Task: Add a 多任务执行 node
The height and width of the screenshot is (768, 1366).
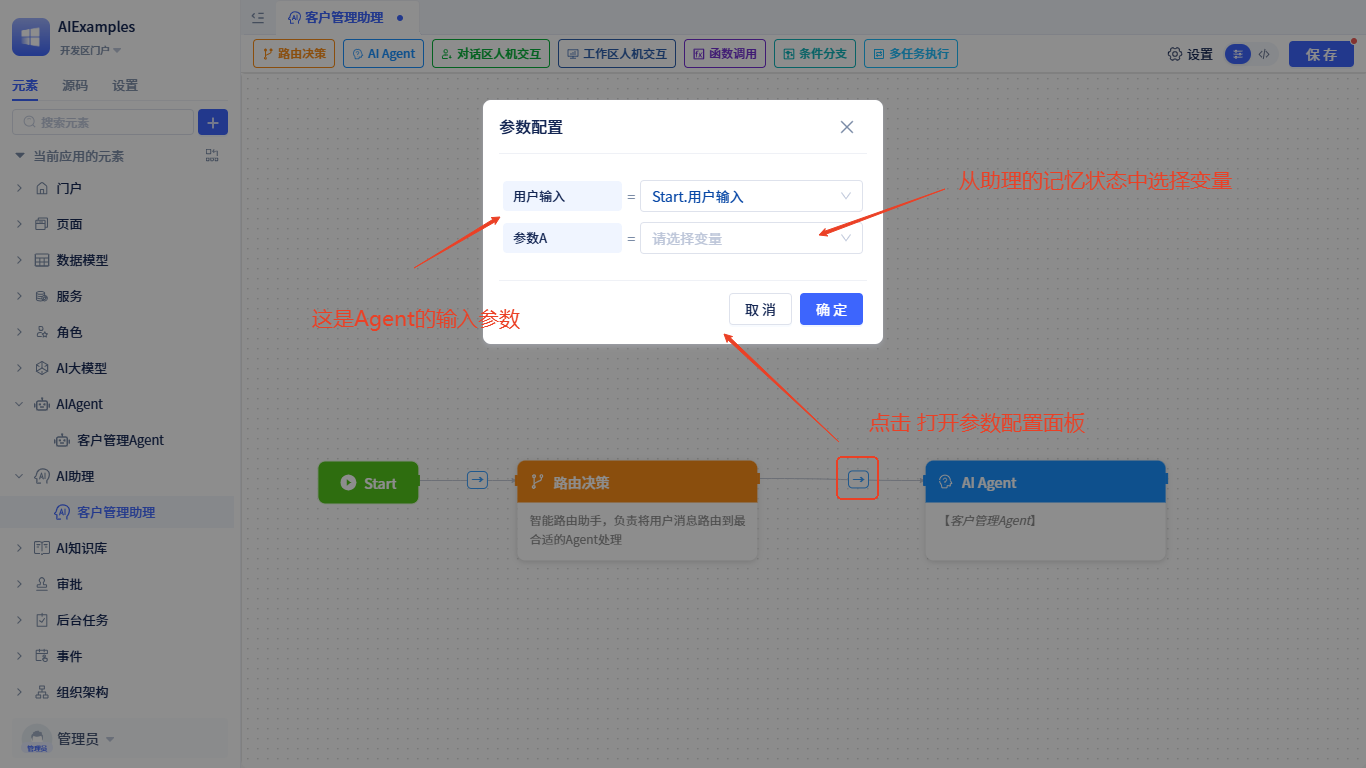Action: pos(911,54)
